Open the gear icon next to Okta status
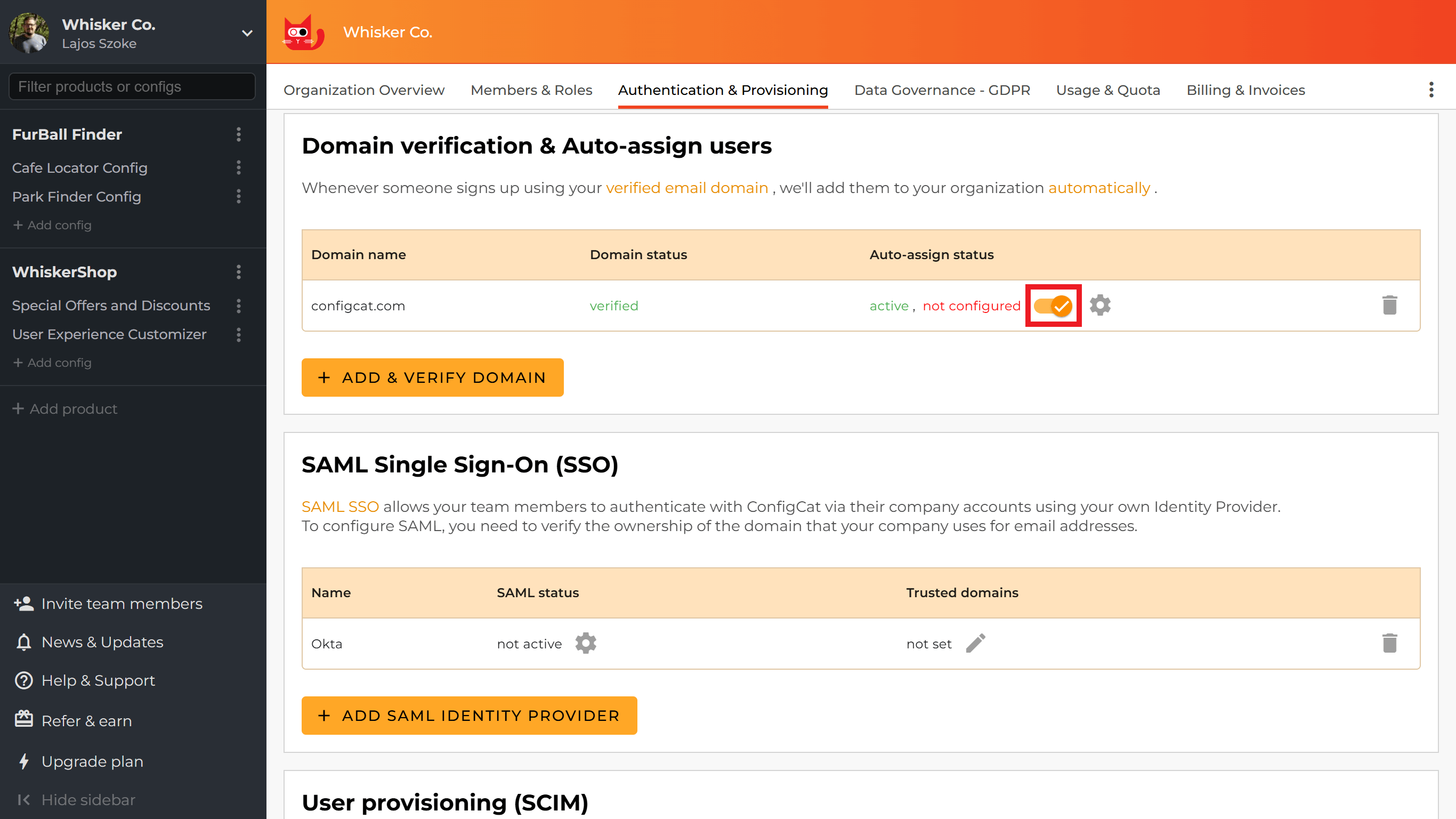This screenshot has width=1456, height=819. pyautogui.click(x=586, y=643)
